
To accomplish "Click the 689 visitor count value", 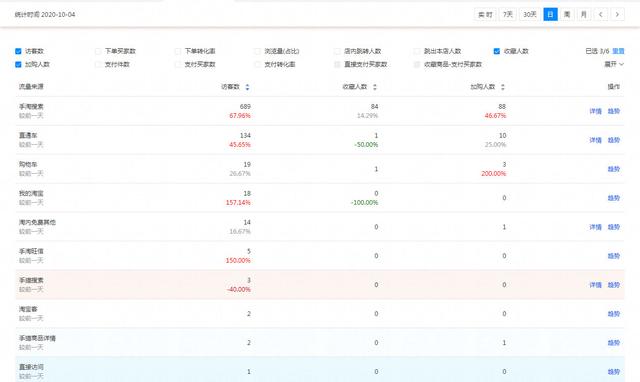I will [245, 107].
